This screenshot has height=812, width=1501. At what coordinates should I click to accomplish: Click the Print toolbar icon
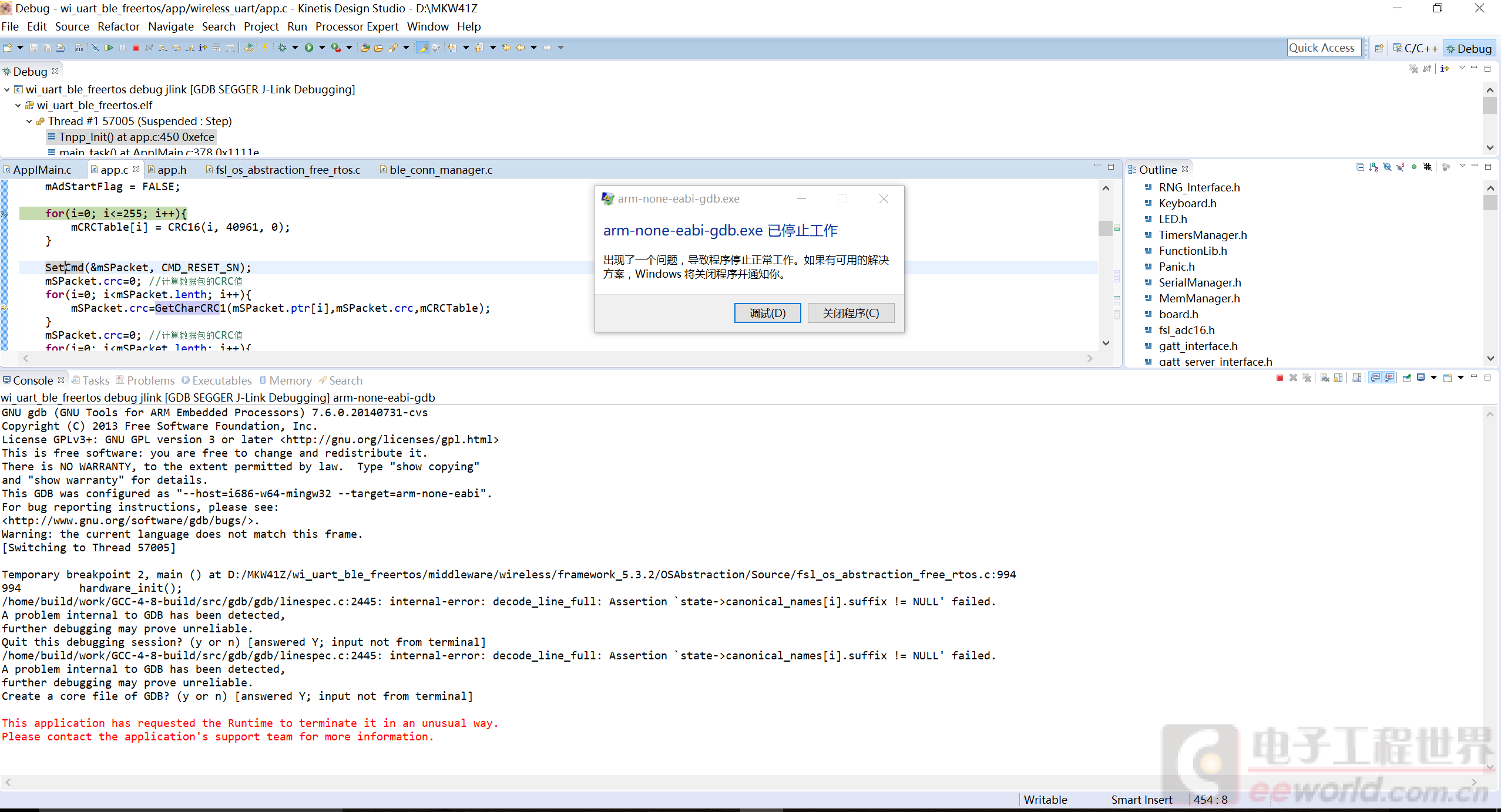click(x=60, y=48)
